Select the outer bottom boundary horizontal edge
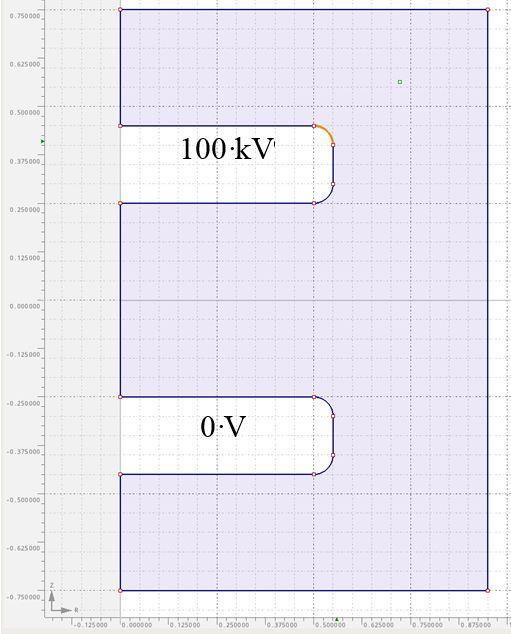 [304, 590]
